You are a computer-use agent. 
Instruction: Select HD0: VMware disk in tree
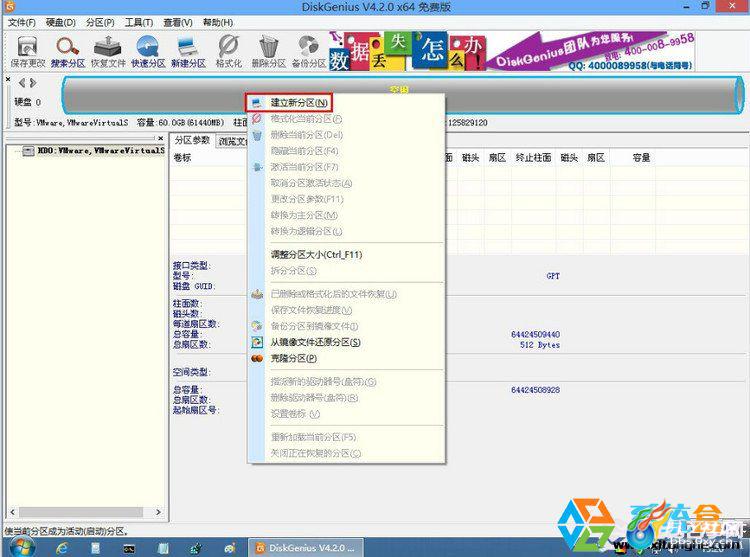coord(100,151)
